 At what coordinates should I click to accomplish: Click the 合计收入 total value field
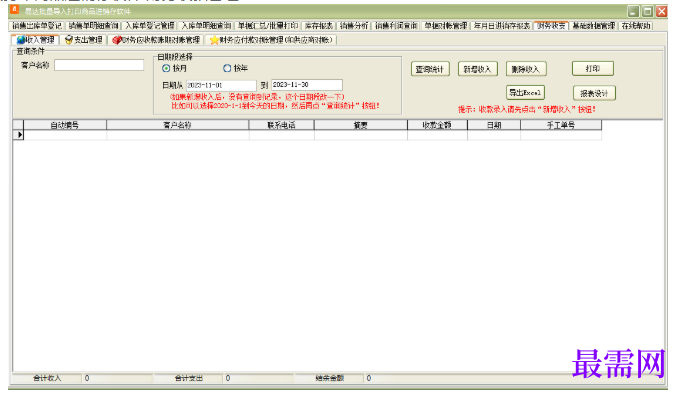(x=117, y=378)
